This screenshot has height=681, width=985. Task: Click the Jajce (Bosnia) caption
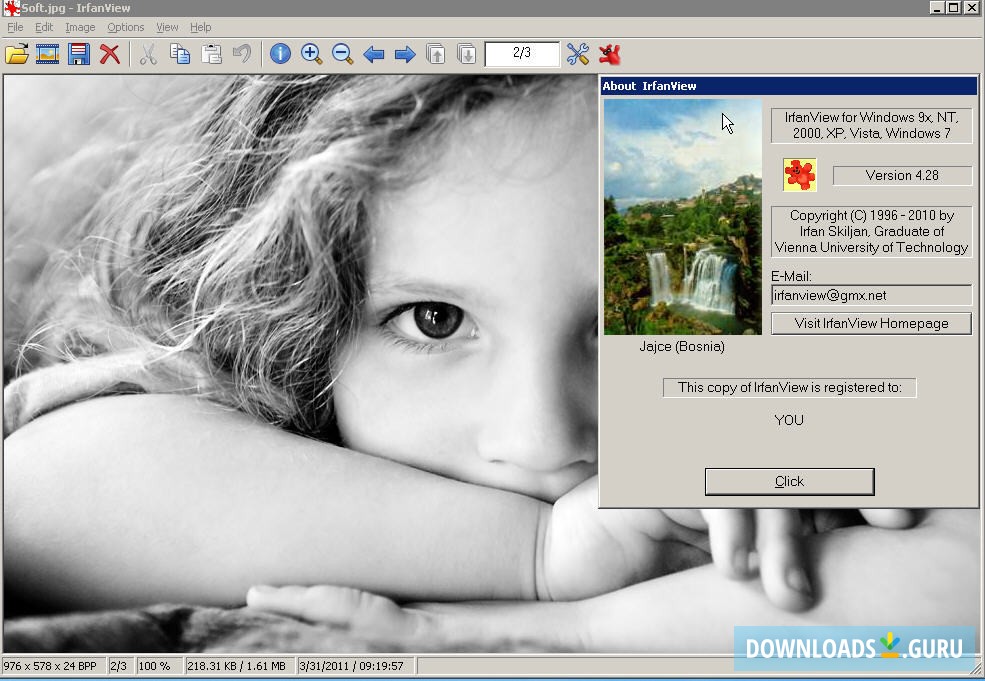pyautogui.click(x=682, y=346)
